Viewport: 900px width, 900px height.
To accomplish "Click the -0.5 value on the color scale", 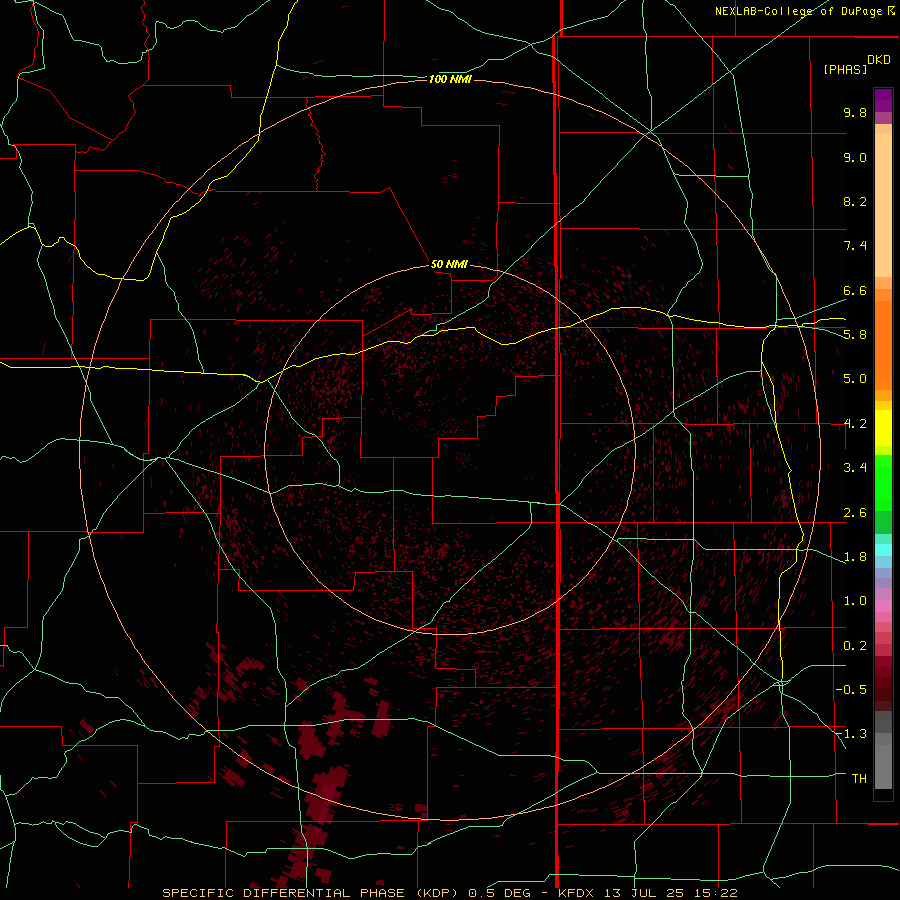I will tap(851, 690).
